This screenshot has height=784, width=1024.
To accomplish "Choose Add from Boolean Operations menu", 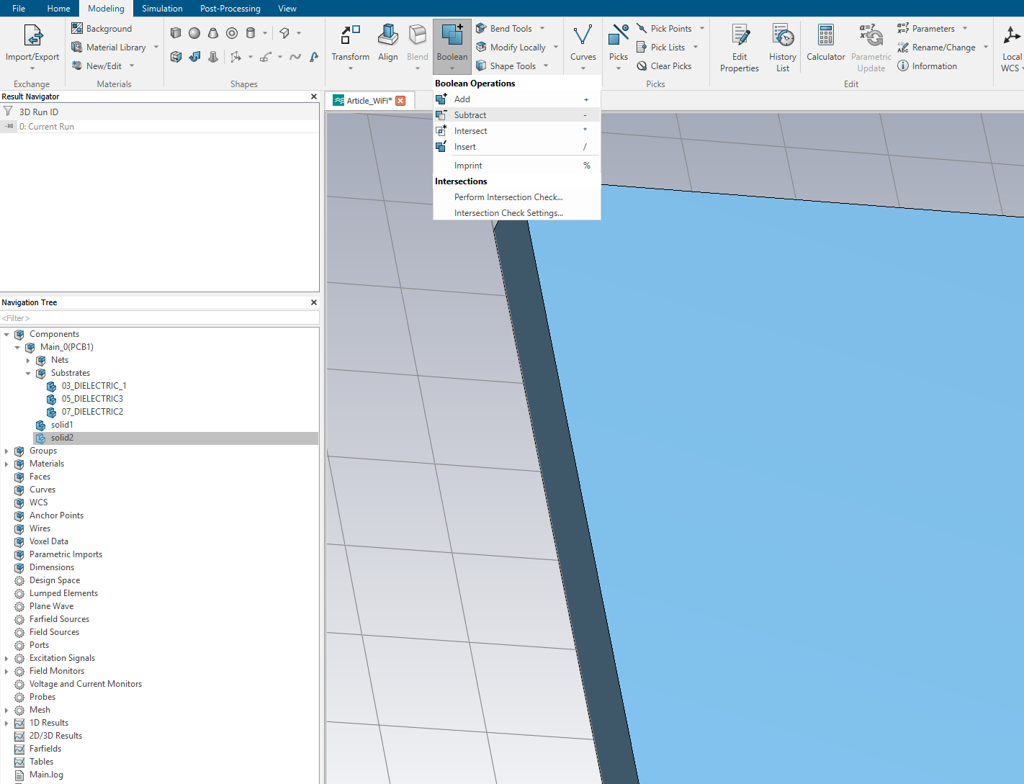I will [x=517, y=99].
